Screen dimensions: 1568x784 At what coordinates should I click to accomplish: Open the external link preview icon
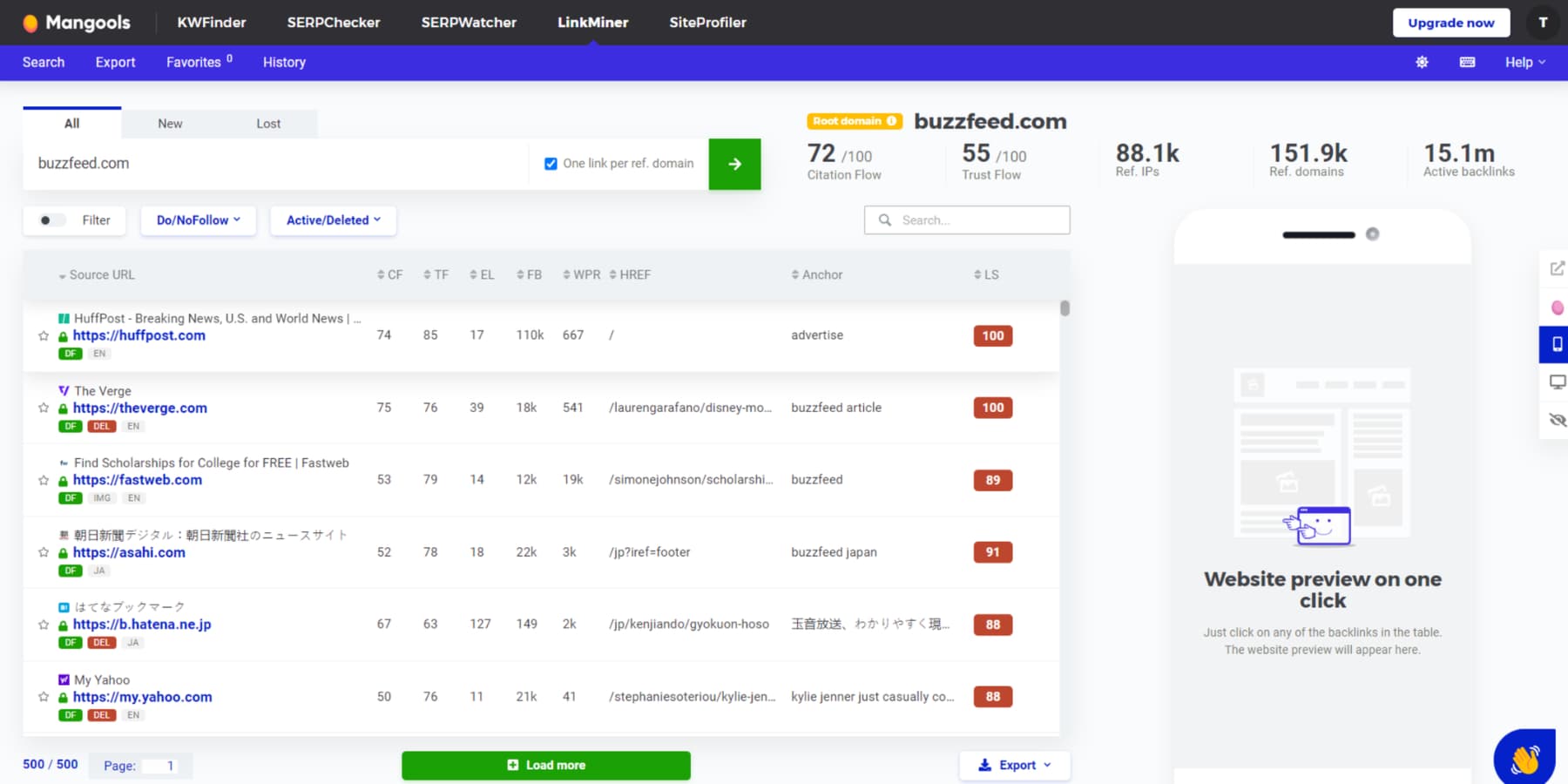(1557, 268)
